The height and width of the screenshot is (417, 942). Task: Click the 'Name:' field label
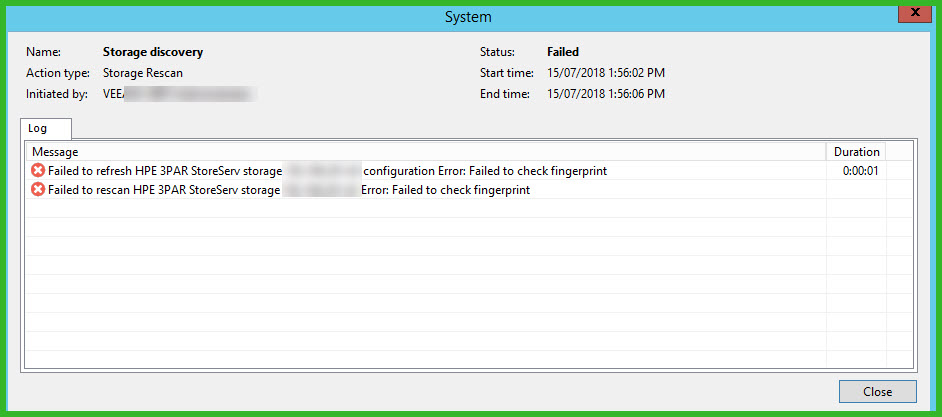pyautogui.click(x=43, y=52)
